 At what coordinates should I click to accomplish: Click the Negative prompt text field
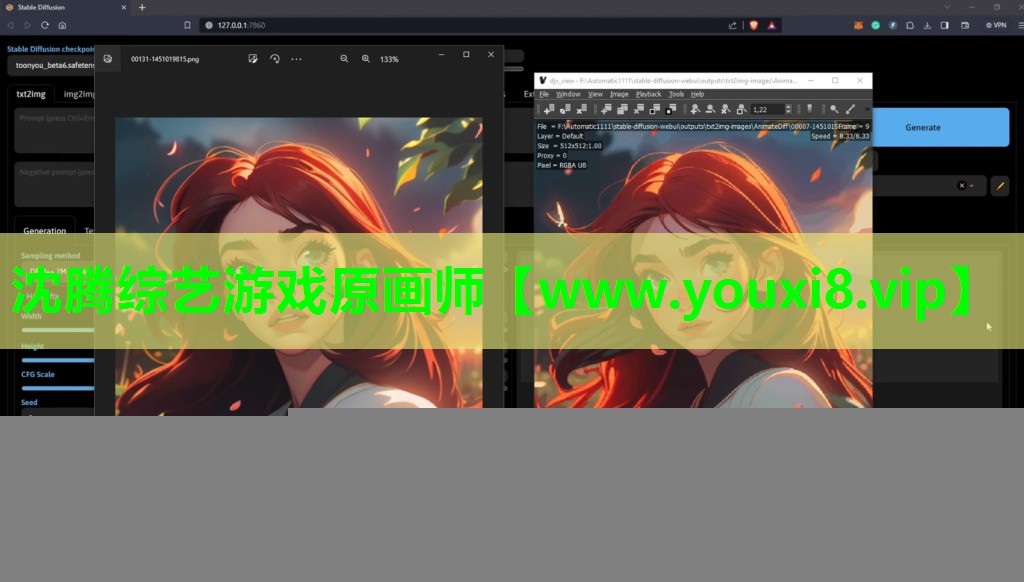pos(55,184)
